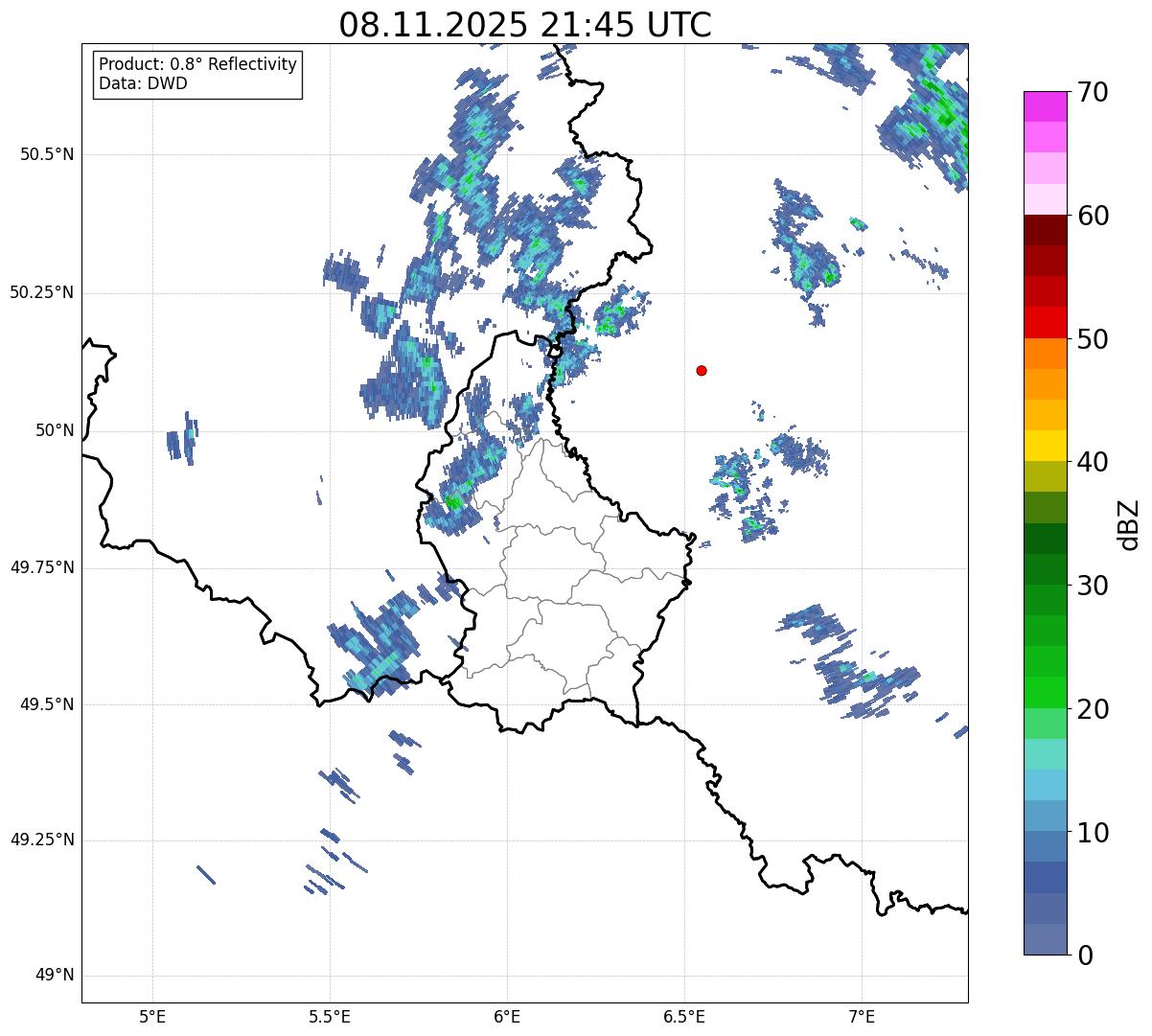Click the latitude label "50°N"
This screenshot has height=1036, width=1152.
point(56,430)
